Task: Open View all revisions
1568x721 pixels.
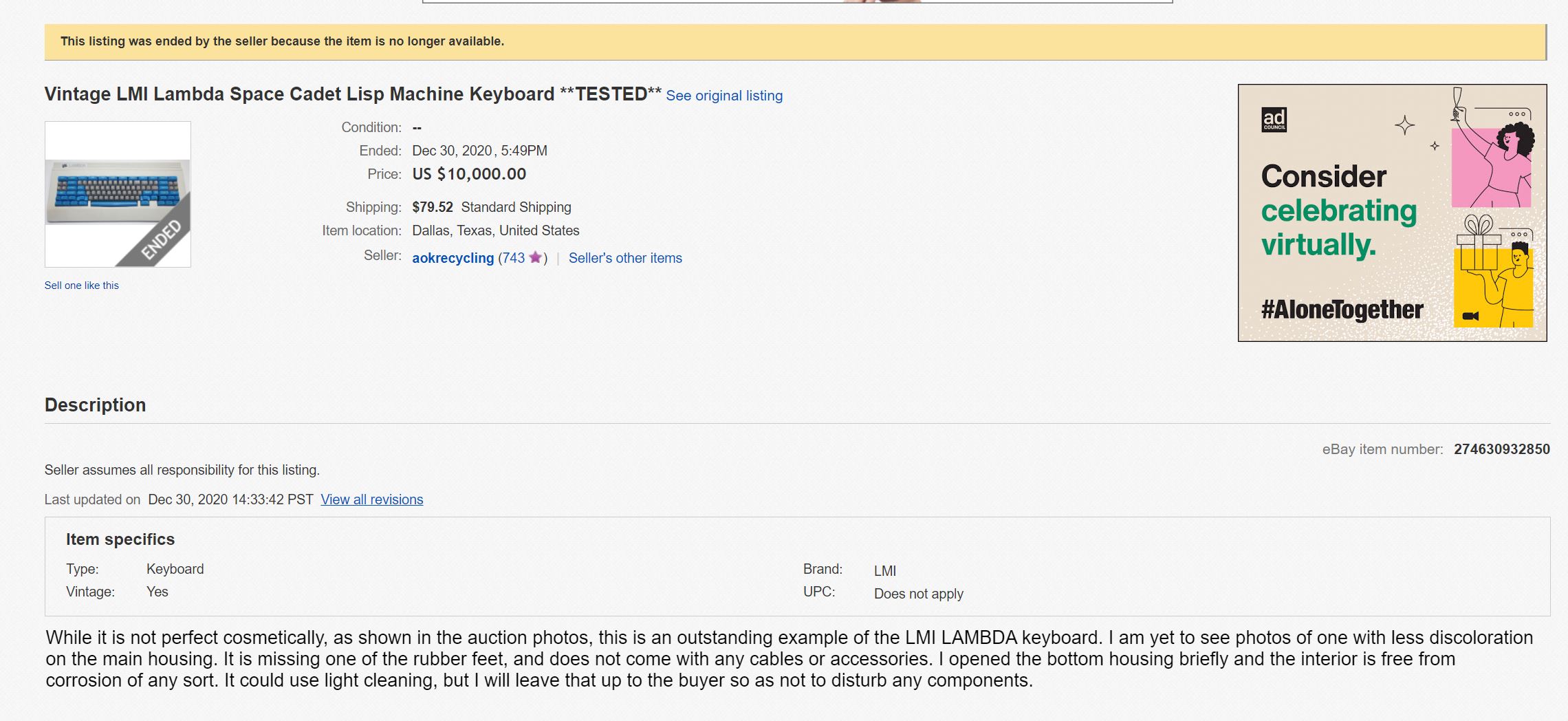Action: click(371, 499)
